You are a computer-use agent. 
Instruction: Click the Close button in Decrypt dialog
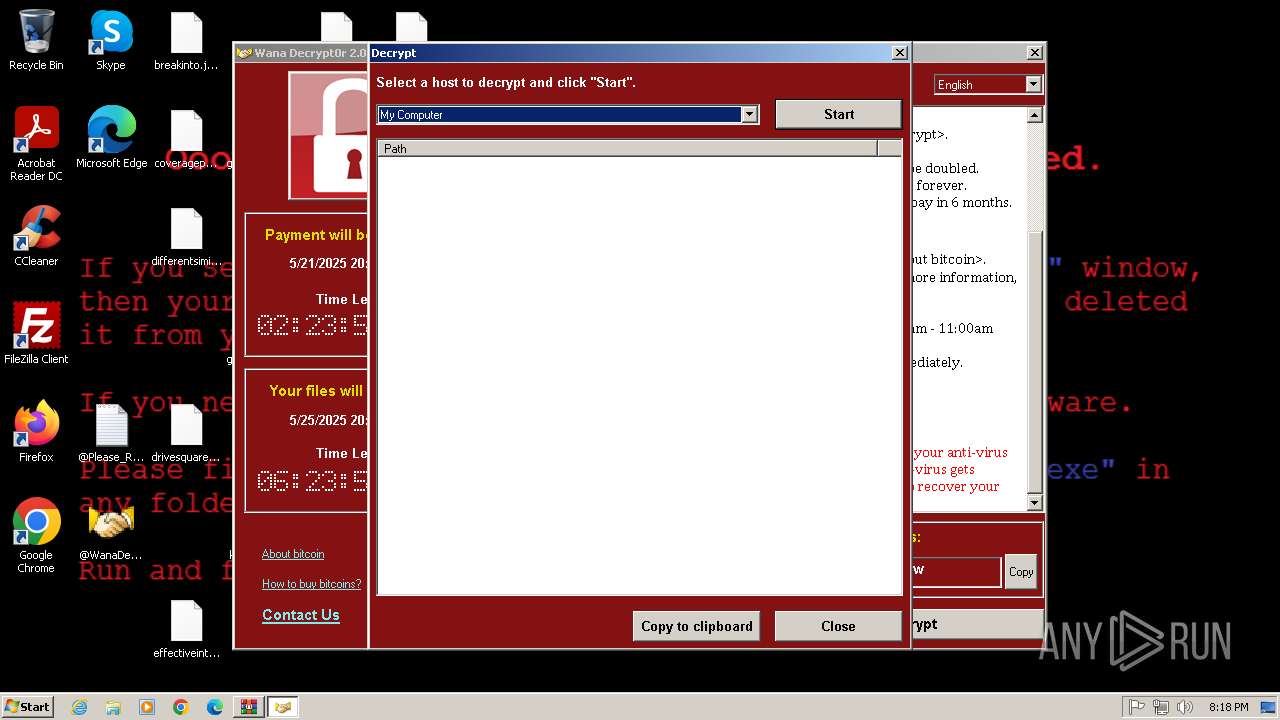pyautogui.click(x=838, y=626)
